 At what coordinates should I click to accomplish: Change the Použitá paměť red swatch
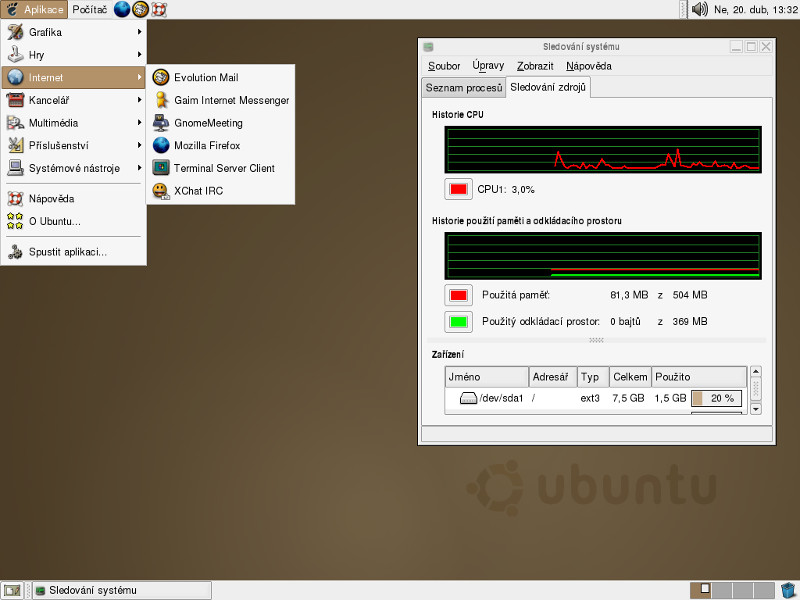[458, 295]
